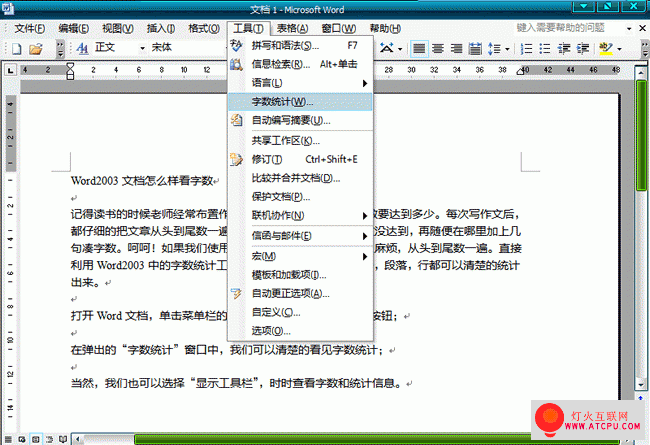Open a file with the folder icon
This screenshot has height=445, width=650.
tap(36, 49)
